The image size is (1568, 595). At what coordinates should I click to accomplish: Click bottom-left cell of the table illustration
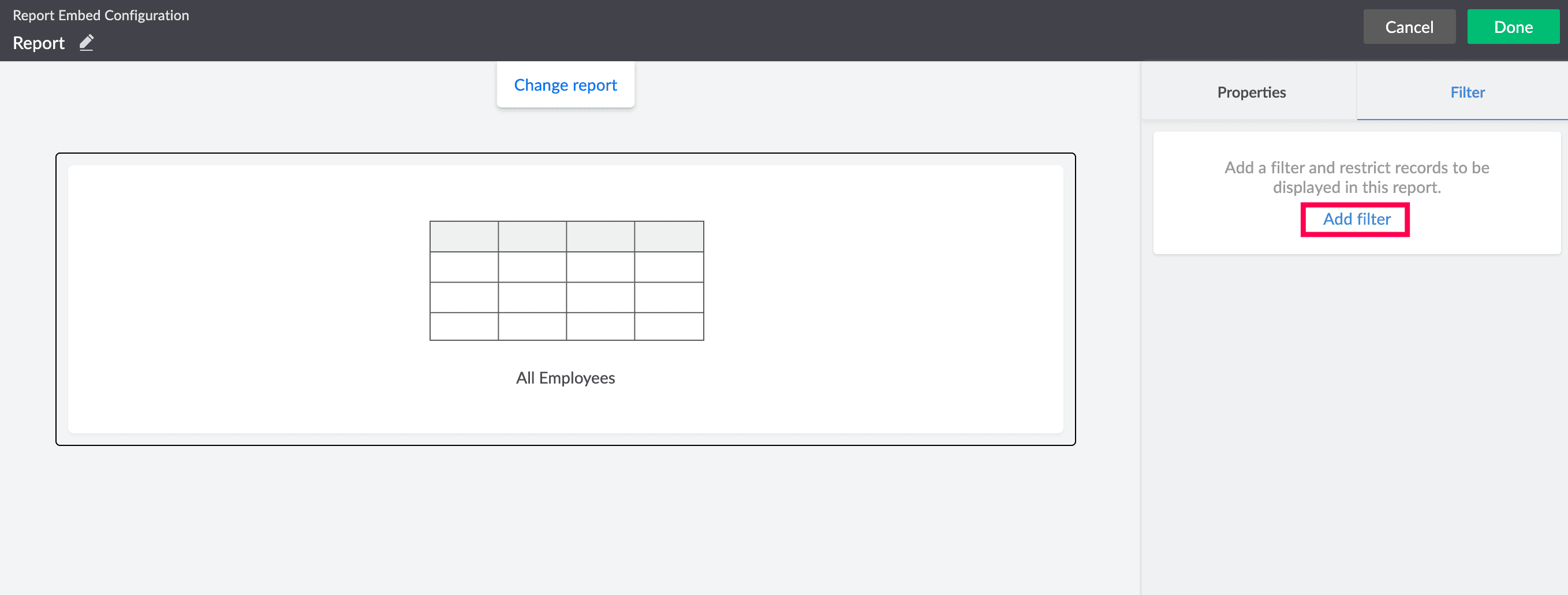(x=464, y=326)
